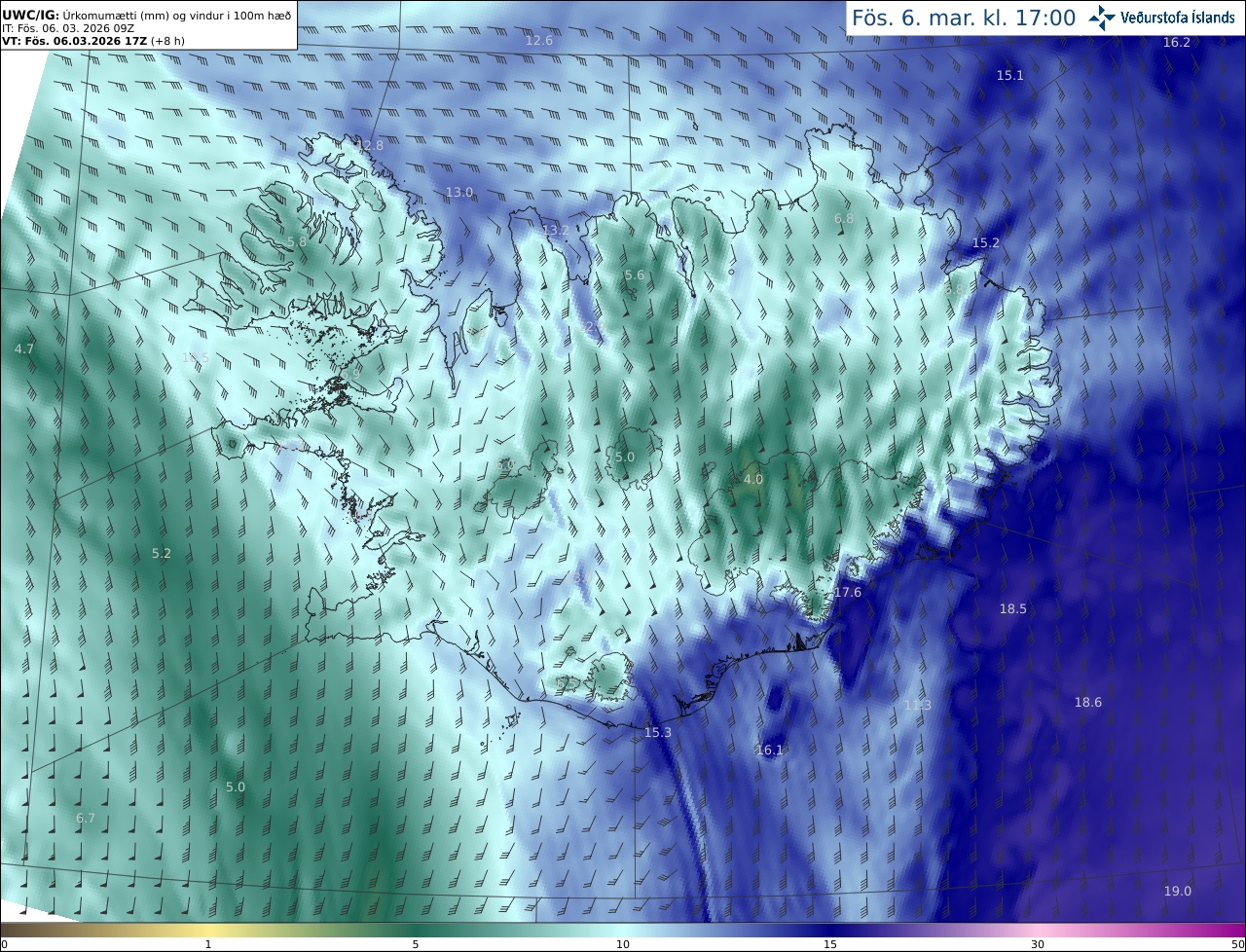Image resolution: width=1246 pixels, height=952 pixels.
Task: Click the 12.8 value on the map
Action: click(370, 145)
